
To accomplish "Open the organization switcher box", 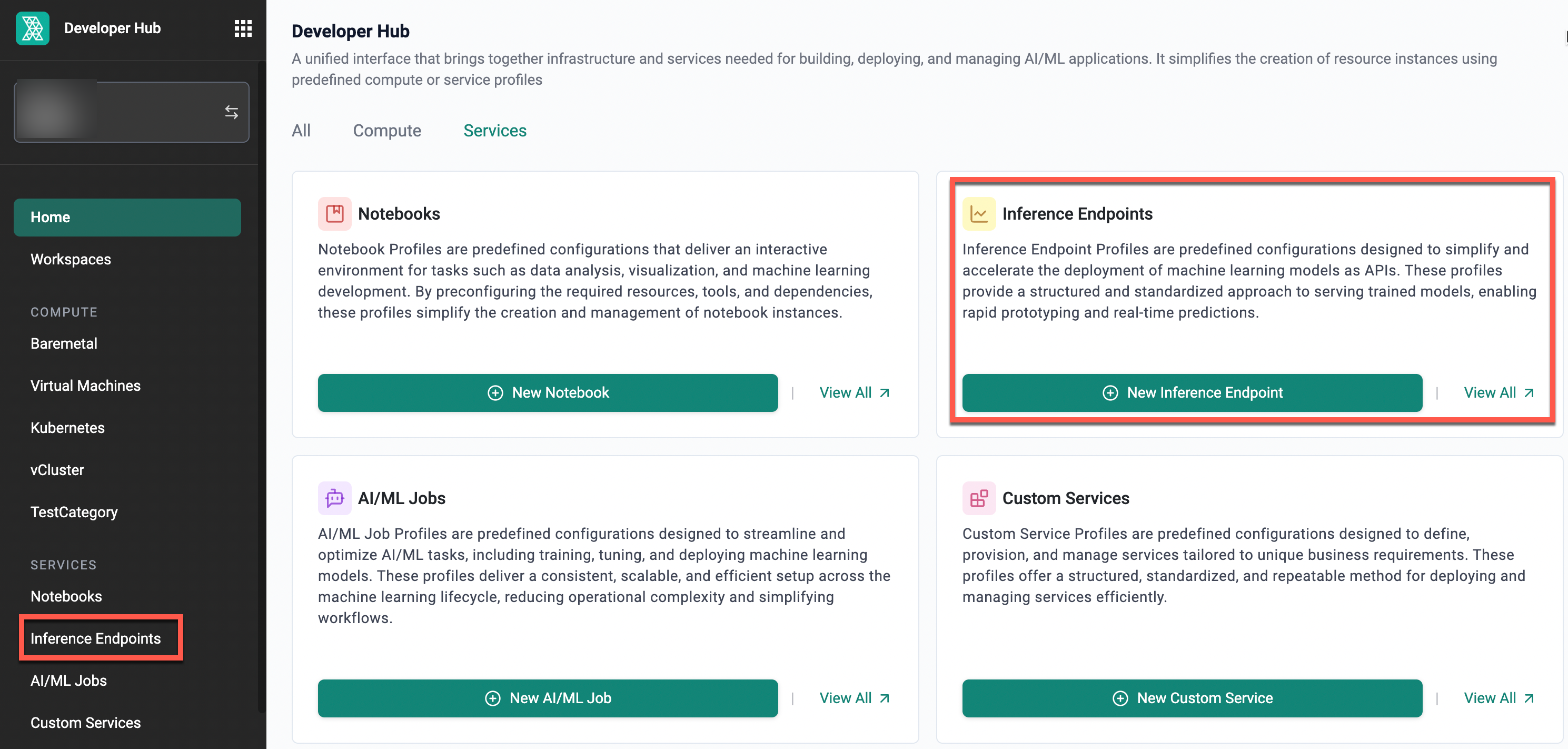I will point(131,112).
